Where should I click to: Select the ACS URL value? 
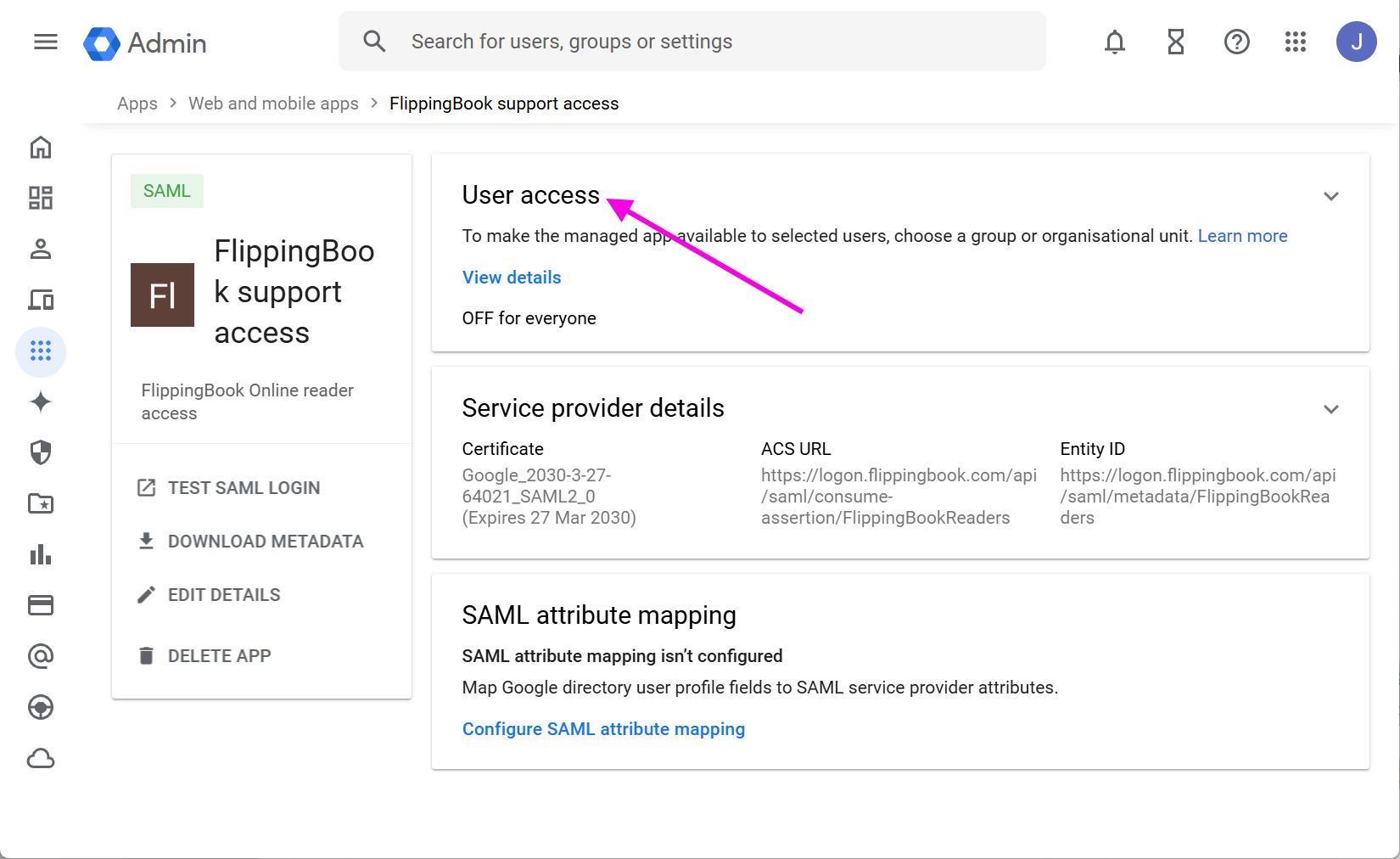coord(899,497)
